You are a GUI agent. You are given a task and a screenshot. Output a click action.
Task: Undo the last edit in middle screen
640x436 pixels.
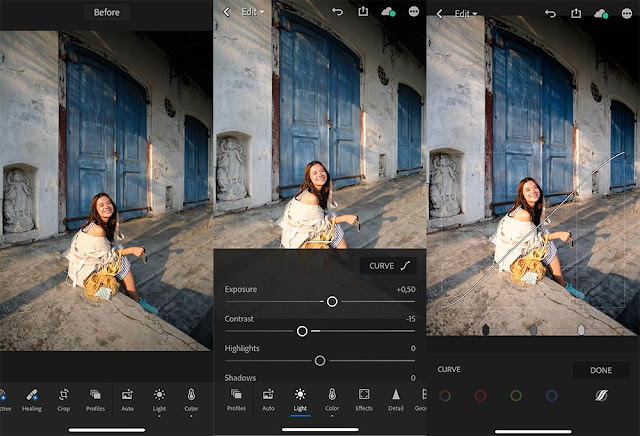click(x=338, y=11)
